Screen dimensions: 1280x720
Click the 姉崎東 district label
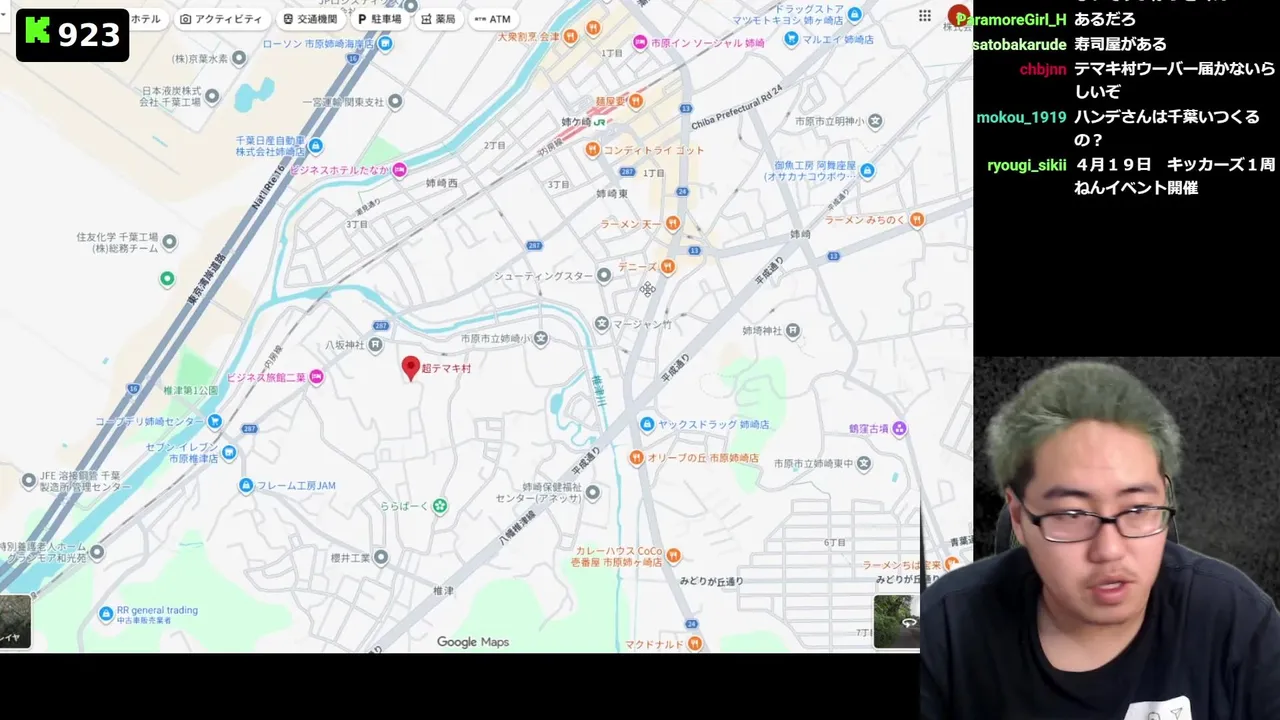click(612, 194)
